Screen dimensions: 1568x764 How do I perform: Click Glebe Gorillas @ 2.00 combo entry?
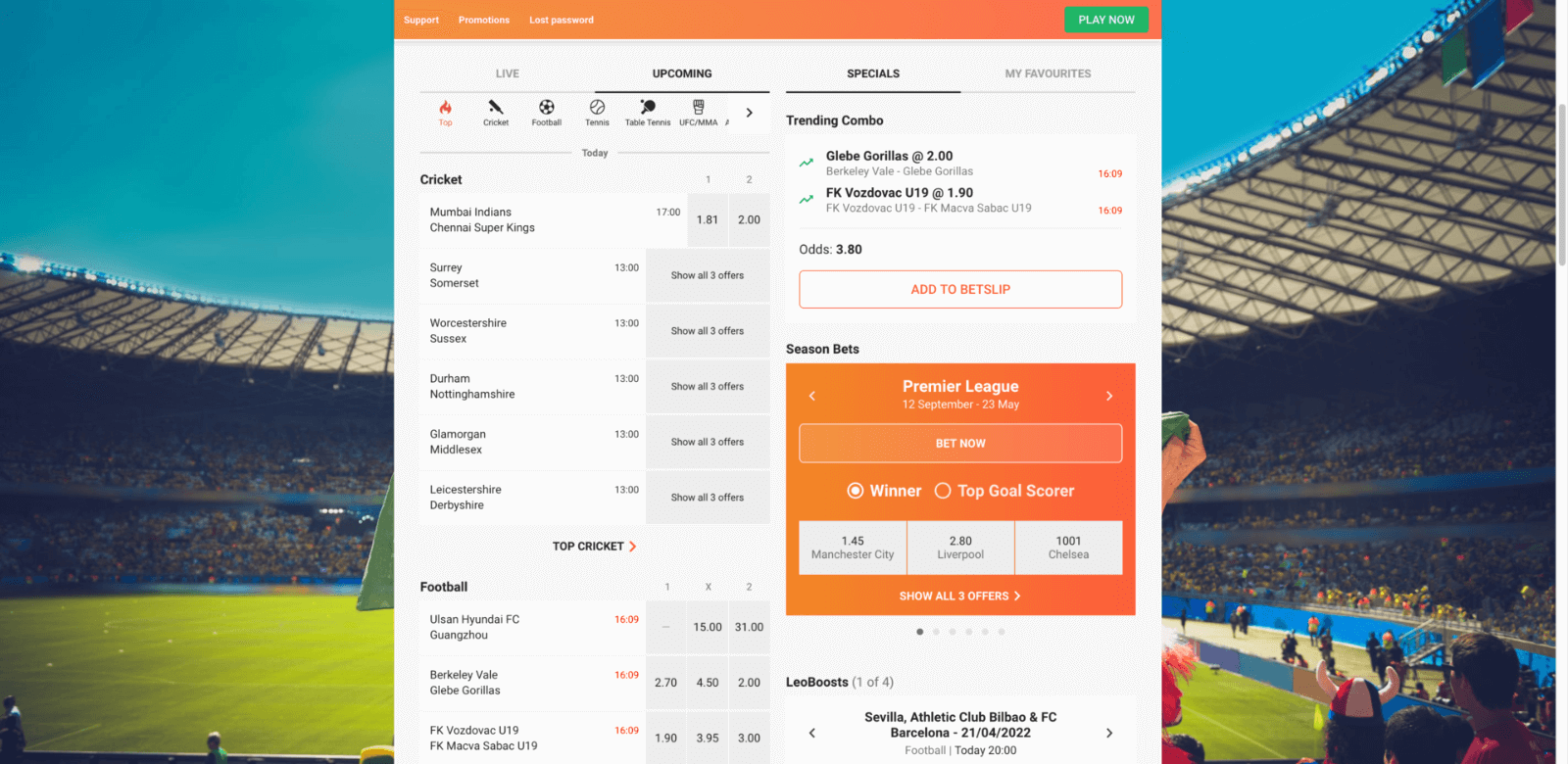[960, 163]
